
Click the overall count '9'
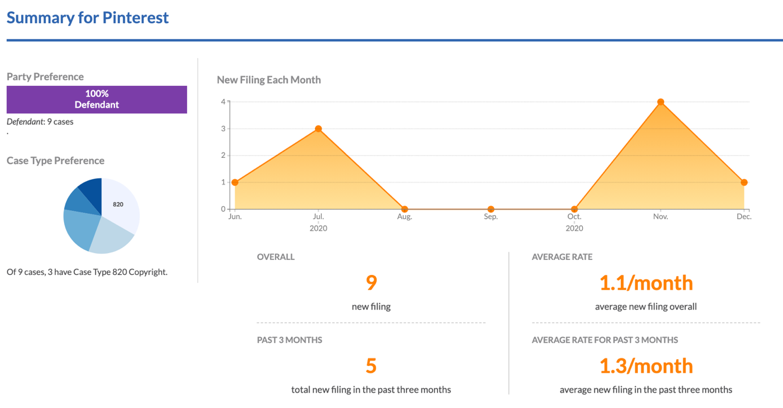pos(371,283)
